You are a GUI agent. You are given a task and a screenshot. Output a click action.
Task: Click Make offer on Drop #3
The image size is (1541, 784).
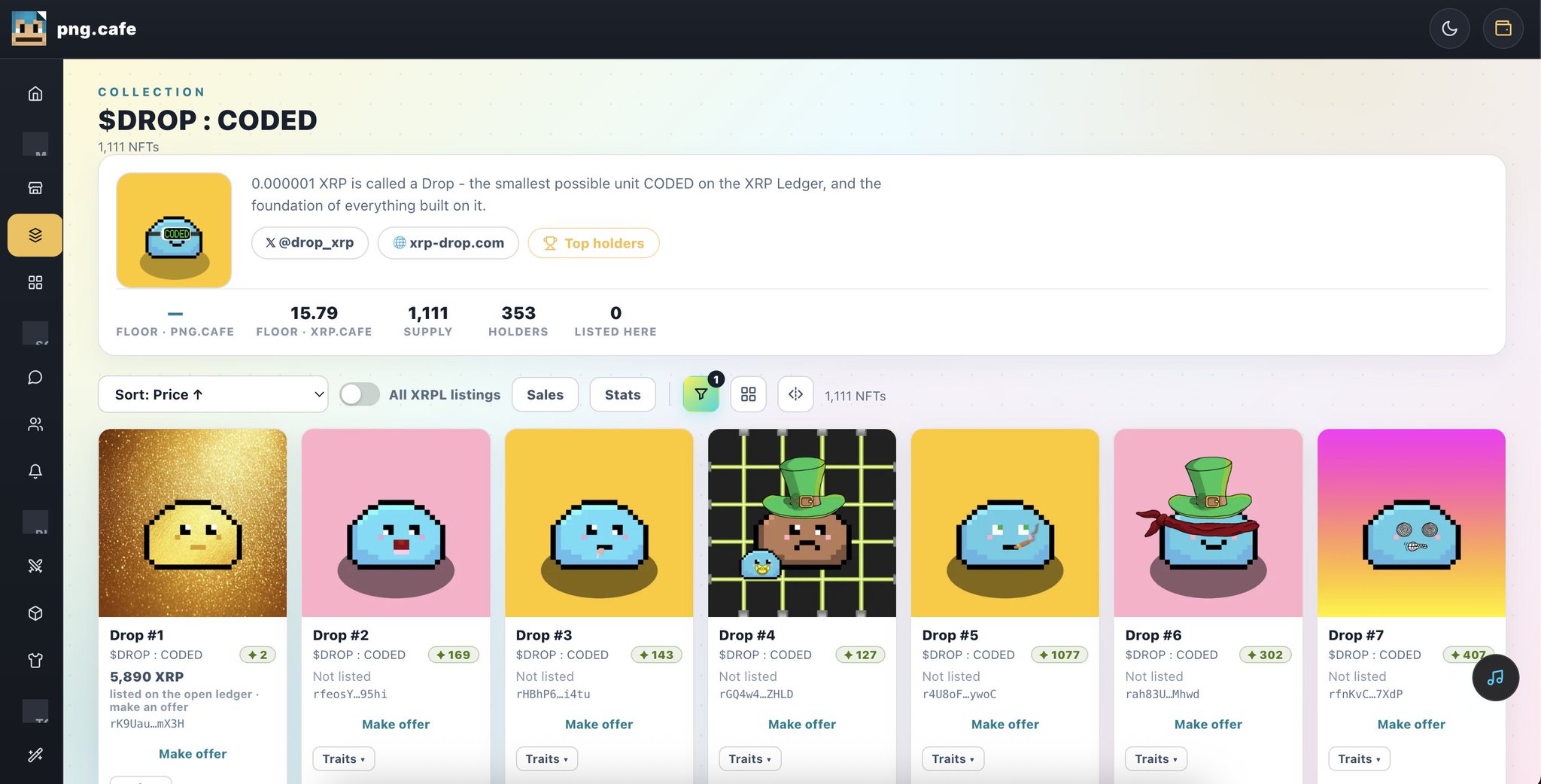click(x=599, y=725)
